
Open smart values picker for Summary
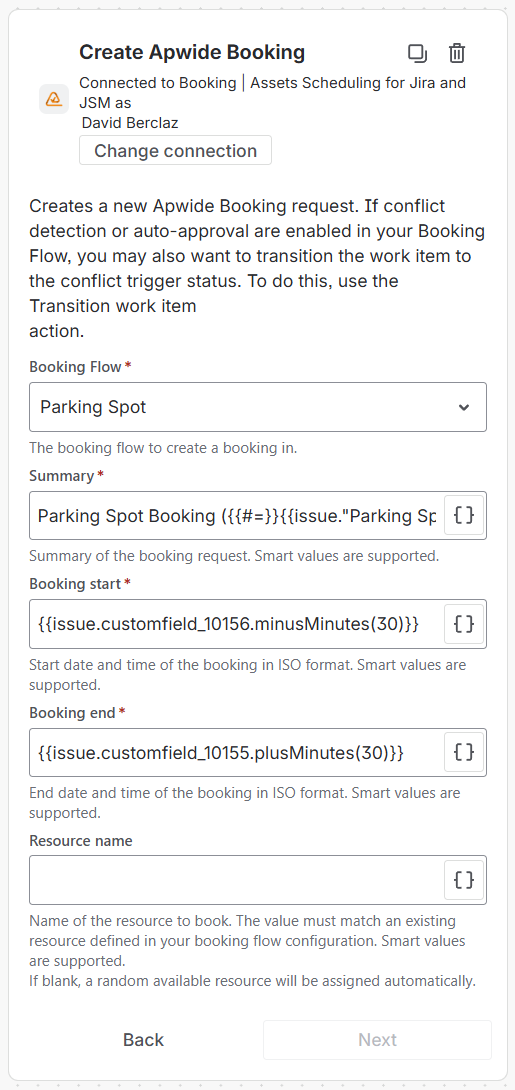464,515
